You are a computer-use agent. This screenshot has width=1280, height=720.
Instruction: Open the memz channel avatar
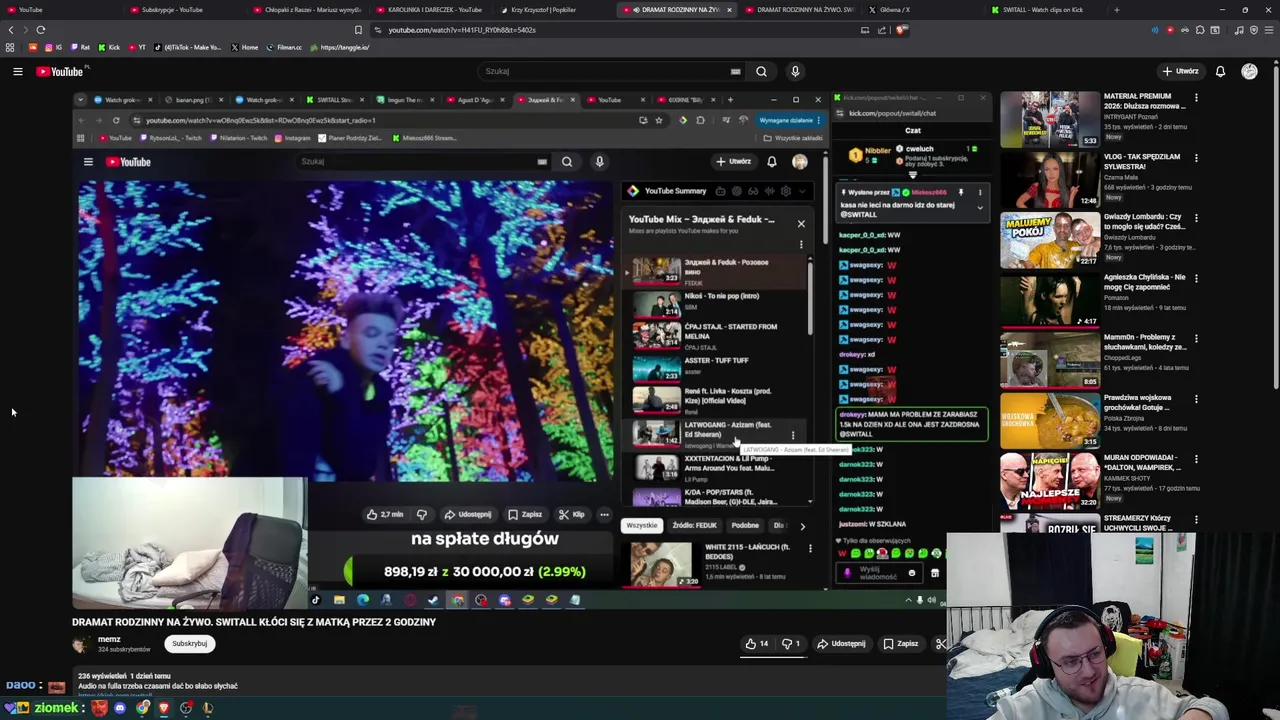click(80, 644)
